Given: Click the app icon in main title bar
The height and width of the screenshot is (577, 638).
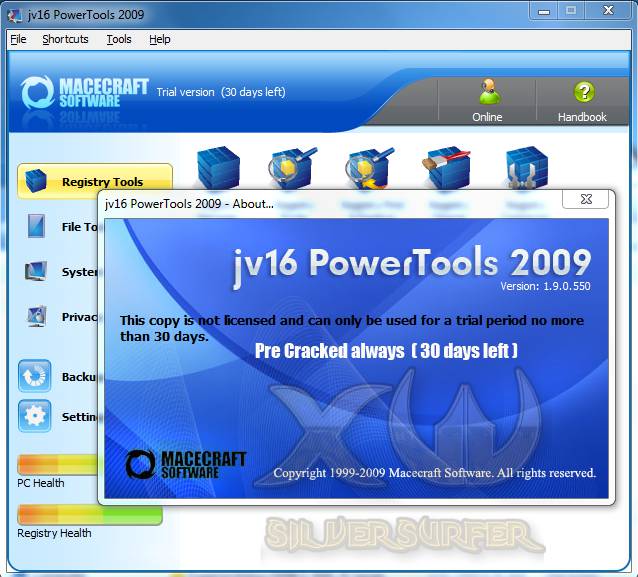Looking at the screenshot, I should 15,15.
